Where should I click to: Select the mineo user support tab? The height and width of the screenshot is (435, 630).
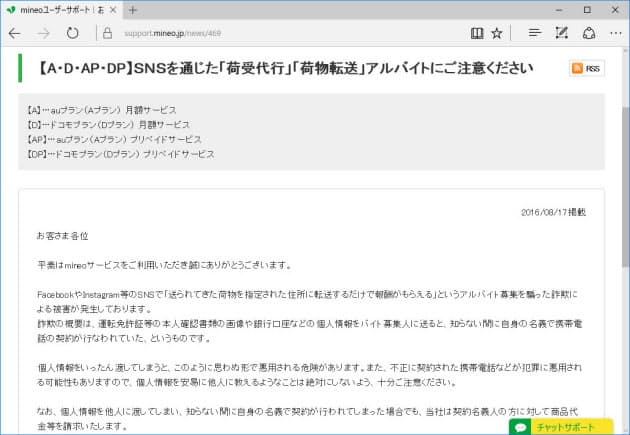coord(61,10)
